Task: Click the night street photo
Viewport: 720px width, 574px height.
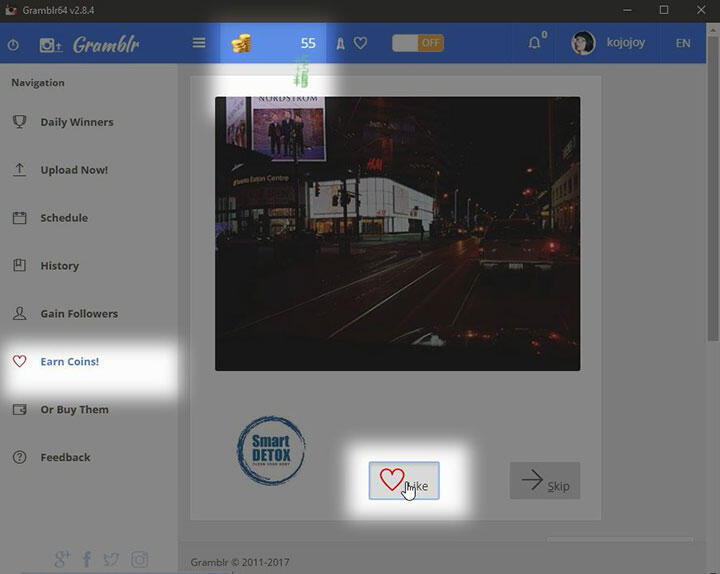Action: coord(398,233)
